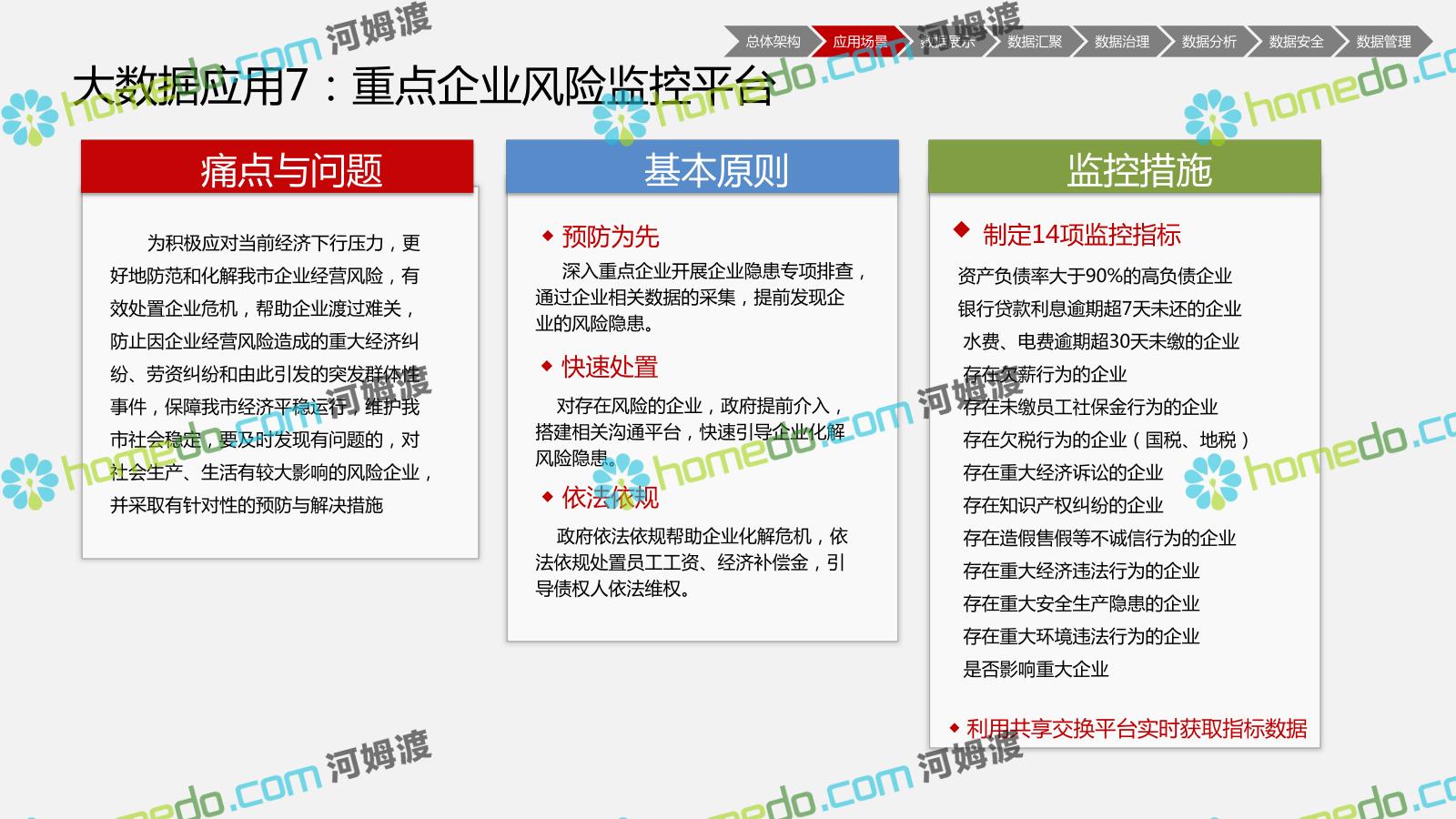Click the green 监控措施 header banner

pyautogui.click(x=1124, y=167)
